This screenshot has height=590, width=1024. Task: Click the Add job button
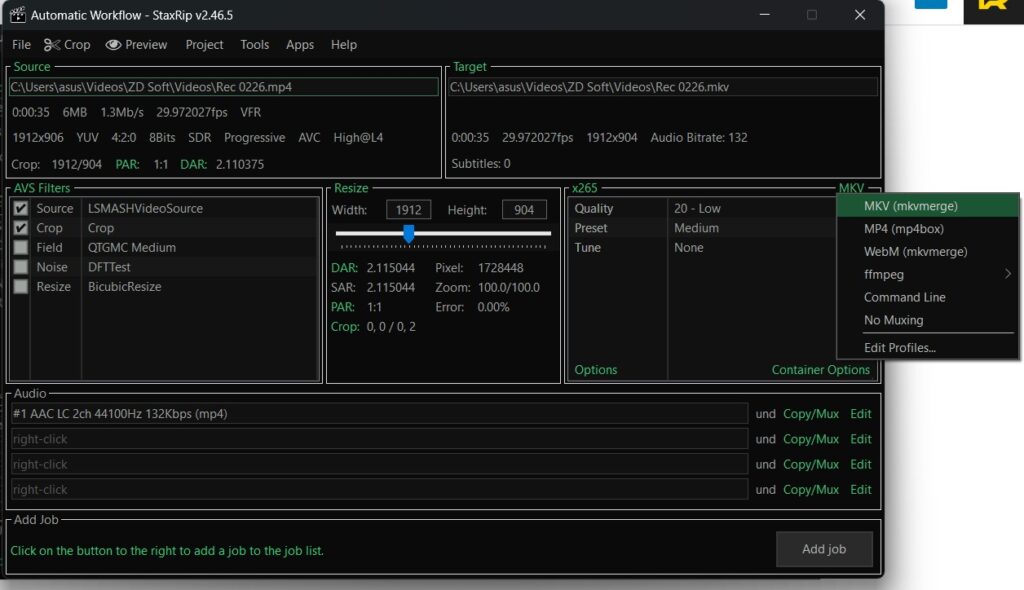(x=824, y=549)
